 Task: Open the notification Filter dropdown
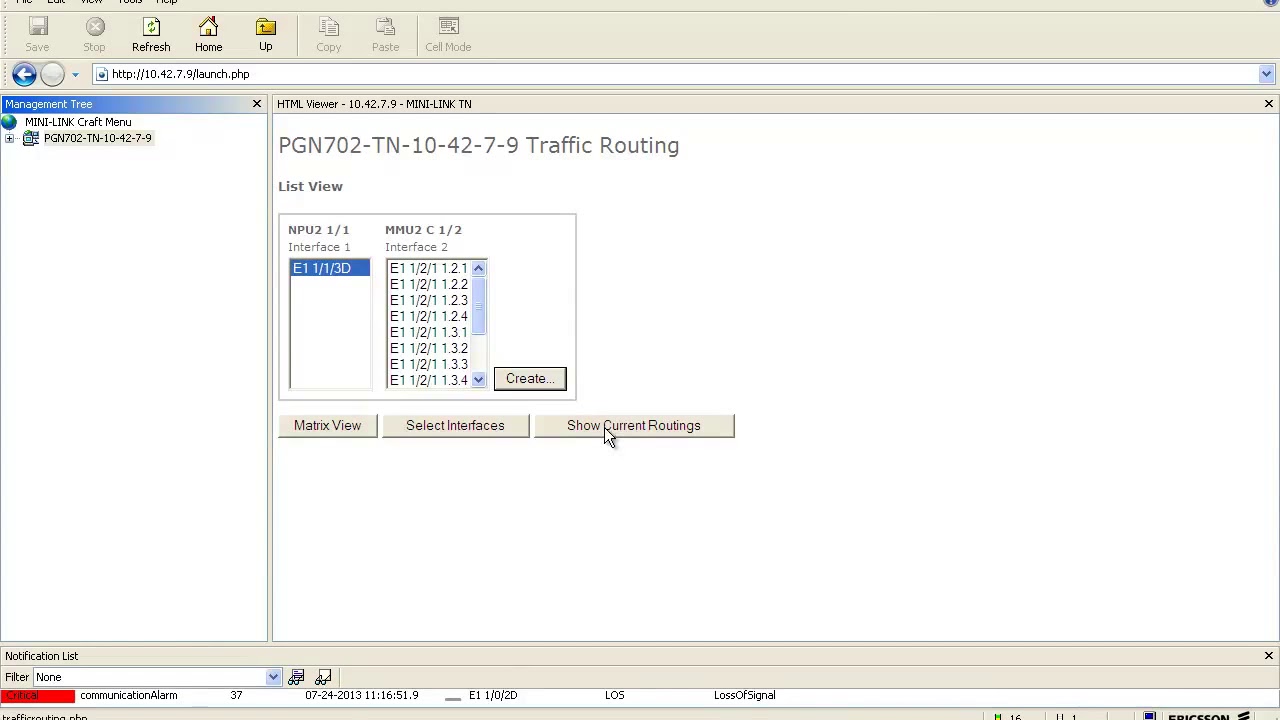pyautogui.click(x=273, y=677)
